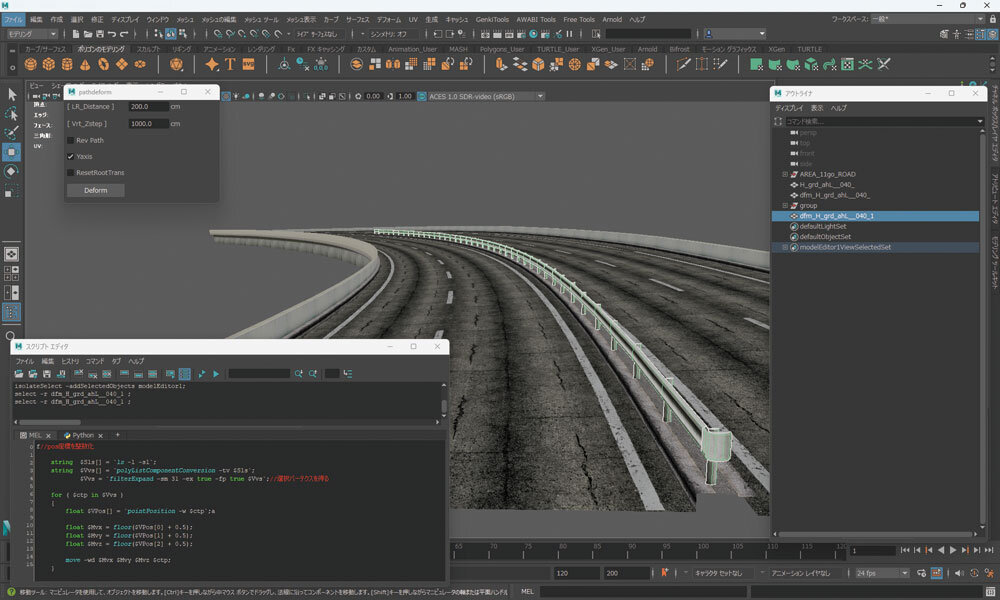Click the polygon sphere shelf icon
The image size is (1000, 600).
32,64
